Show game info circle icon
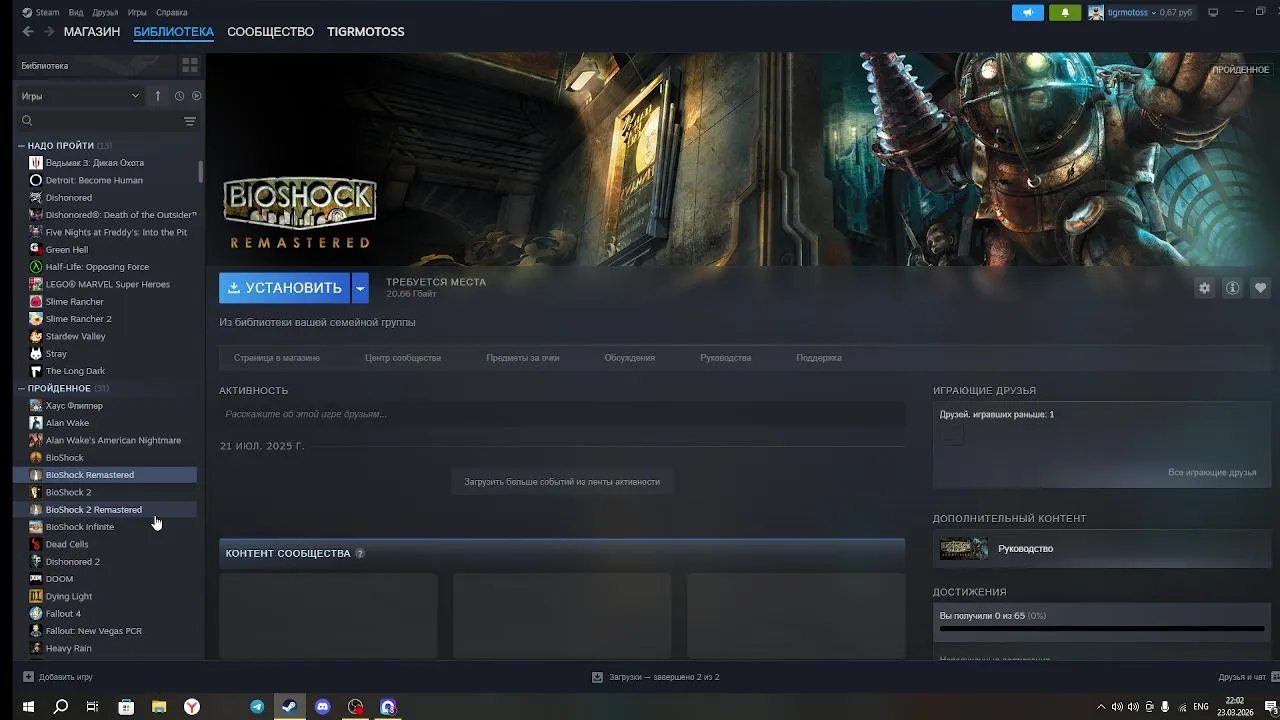 click(1233, 288)
